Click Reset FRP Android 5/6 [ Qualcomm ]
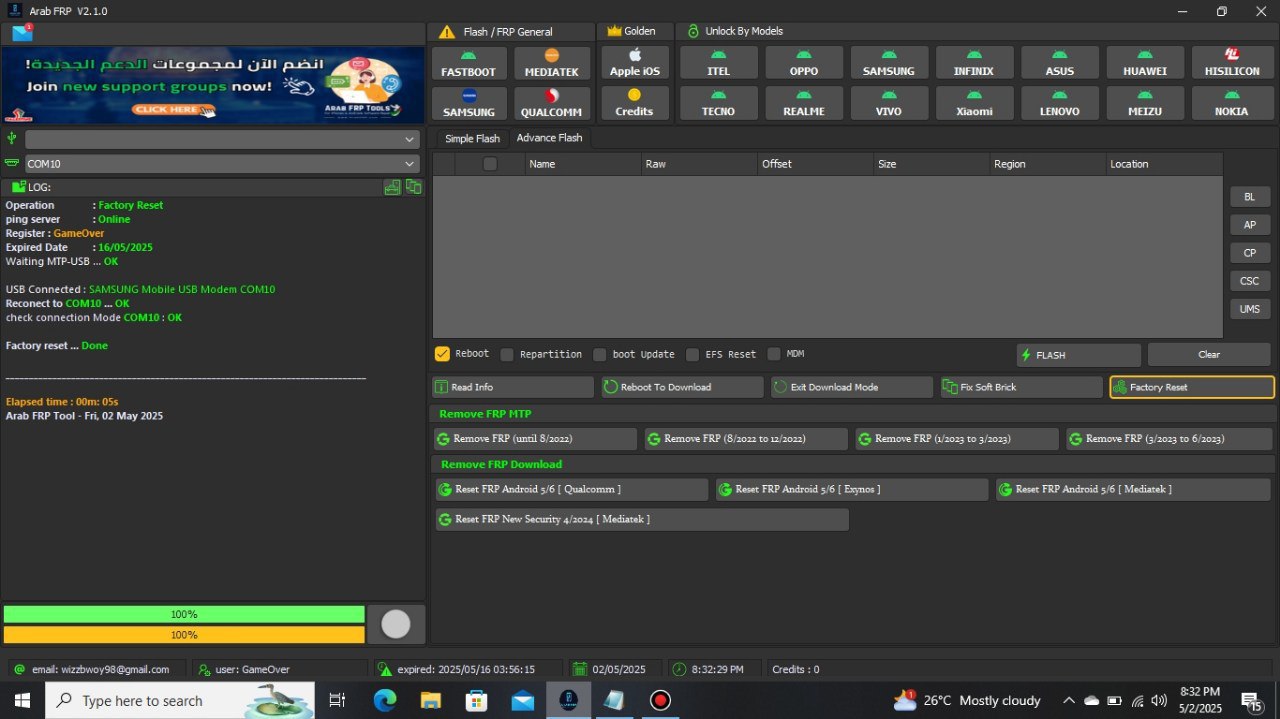 pyautogui.click(x=571, y=490)
